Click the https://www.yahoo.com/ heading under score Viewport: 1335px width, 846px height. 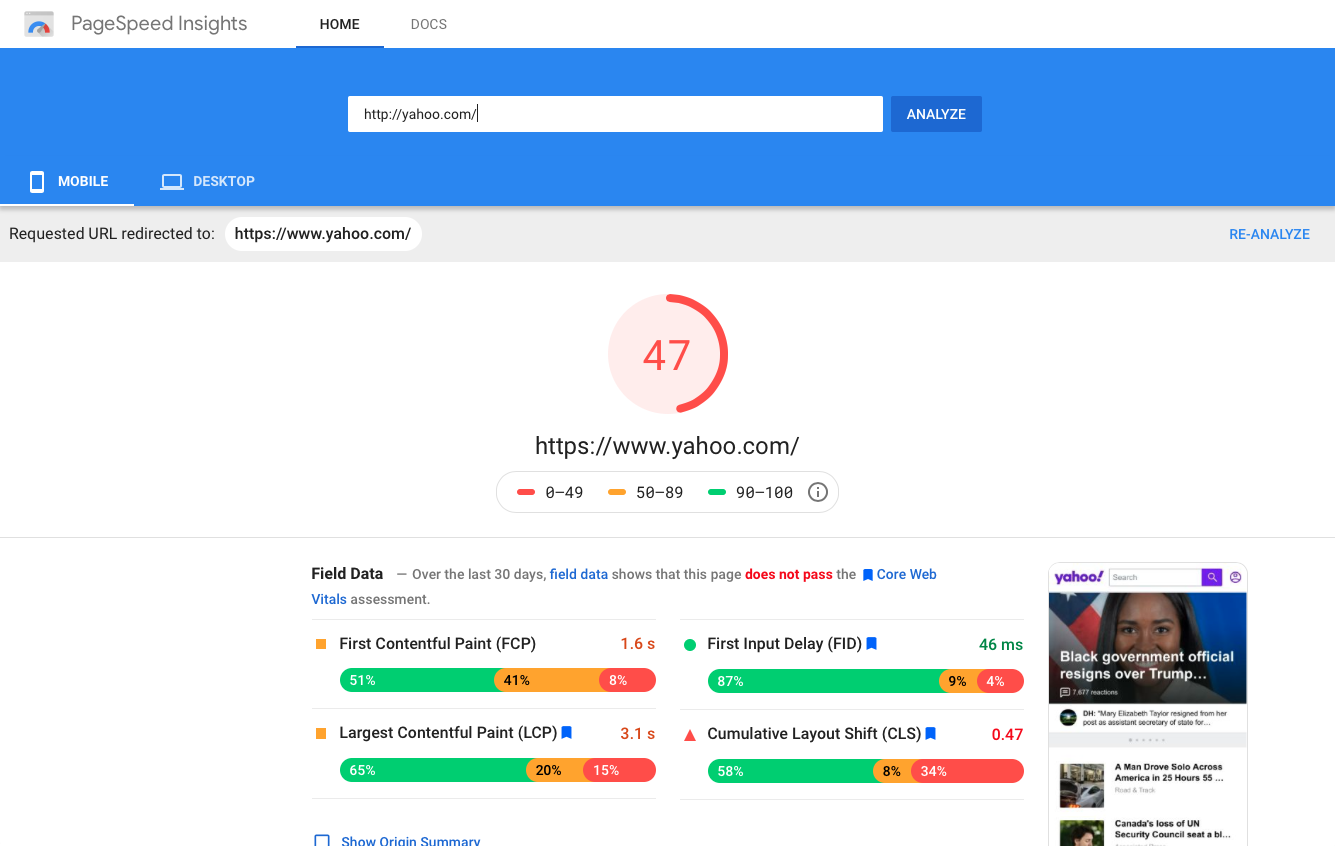667,445
